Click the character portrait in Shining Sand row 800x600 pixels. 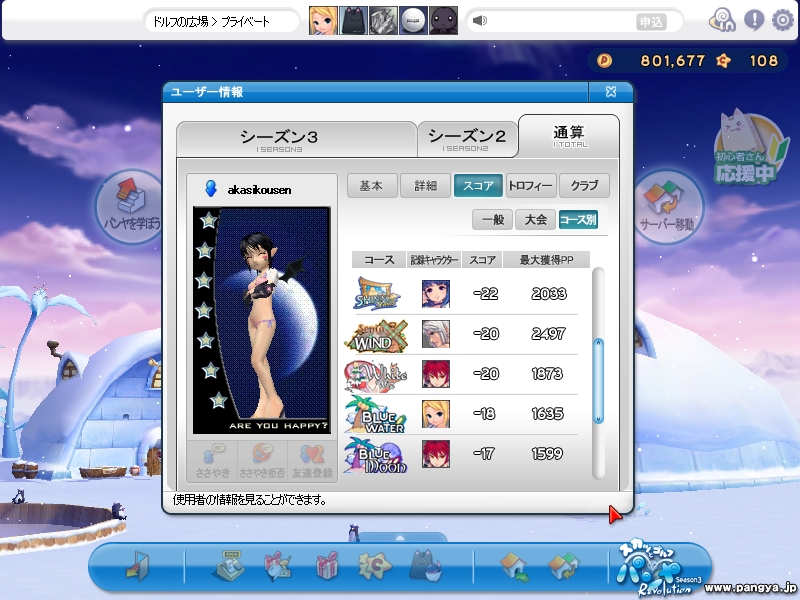point(436,294)
